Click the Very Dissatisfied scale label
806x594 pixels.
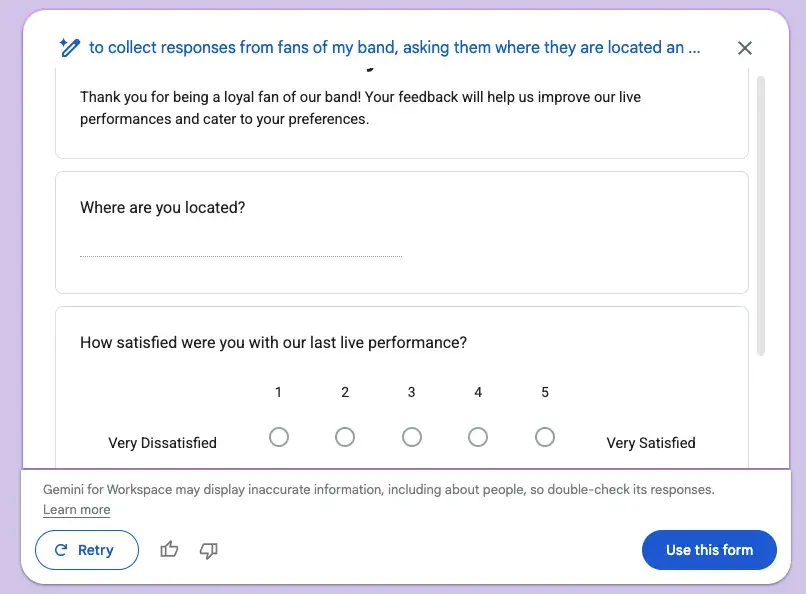coord(163,442)
